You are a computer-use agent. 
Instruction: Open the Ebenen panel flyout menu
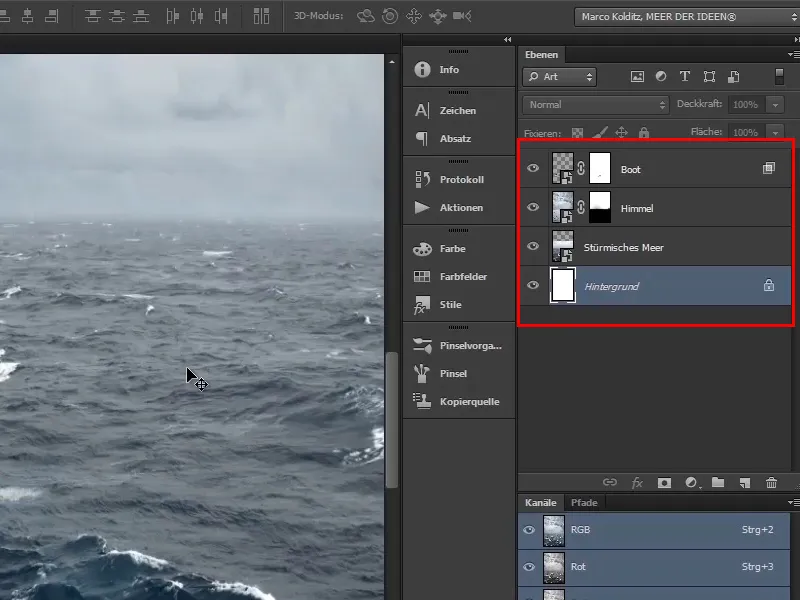[x=793, y=55]
